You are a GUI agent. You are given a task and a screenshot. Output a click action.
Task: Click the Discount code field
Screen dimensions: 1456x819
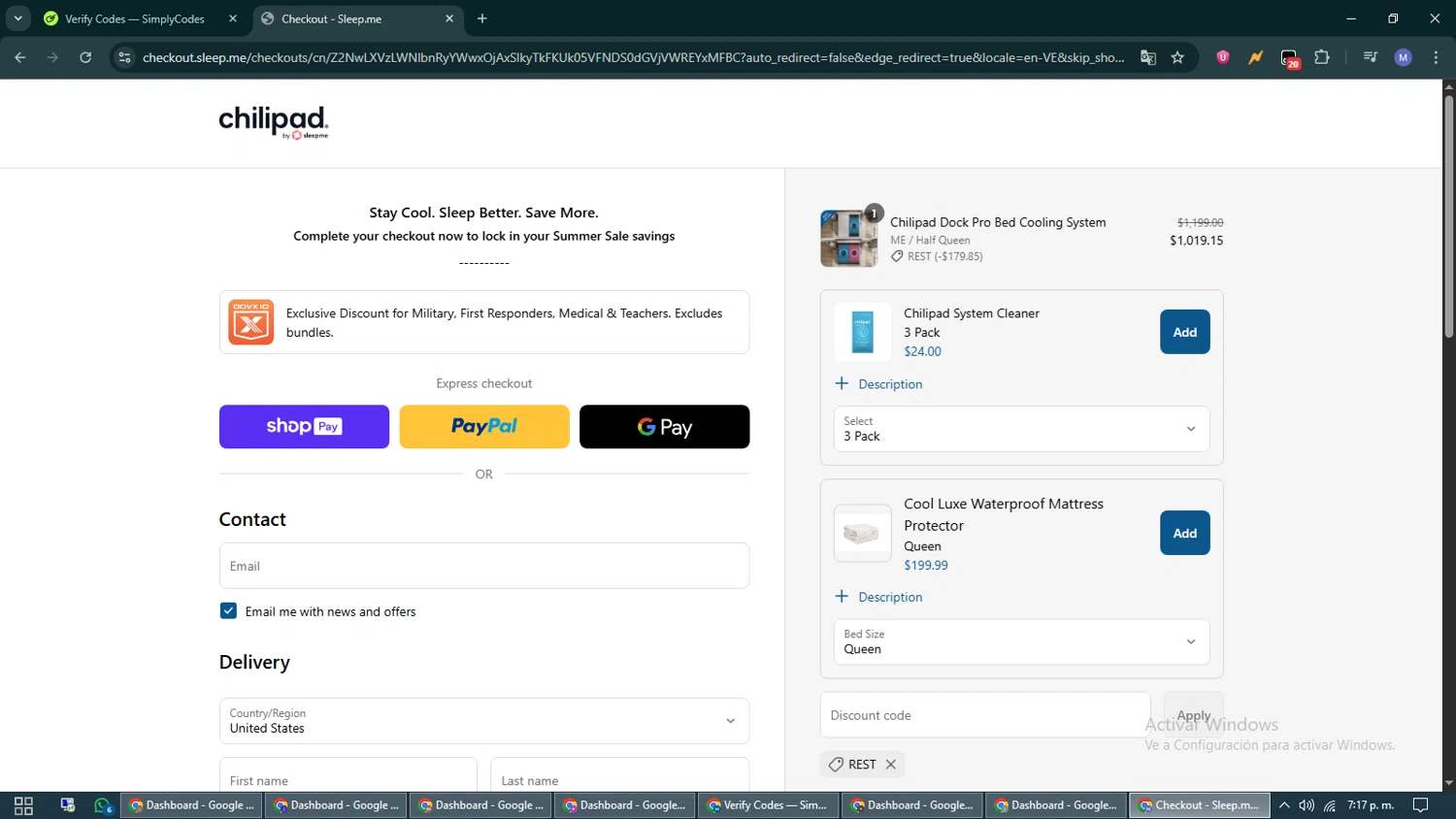click(985, 715)
